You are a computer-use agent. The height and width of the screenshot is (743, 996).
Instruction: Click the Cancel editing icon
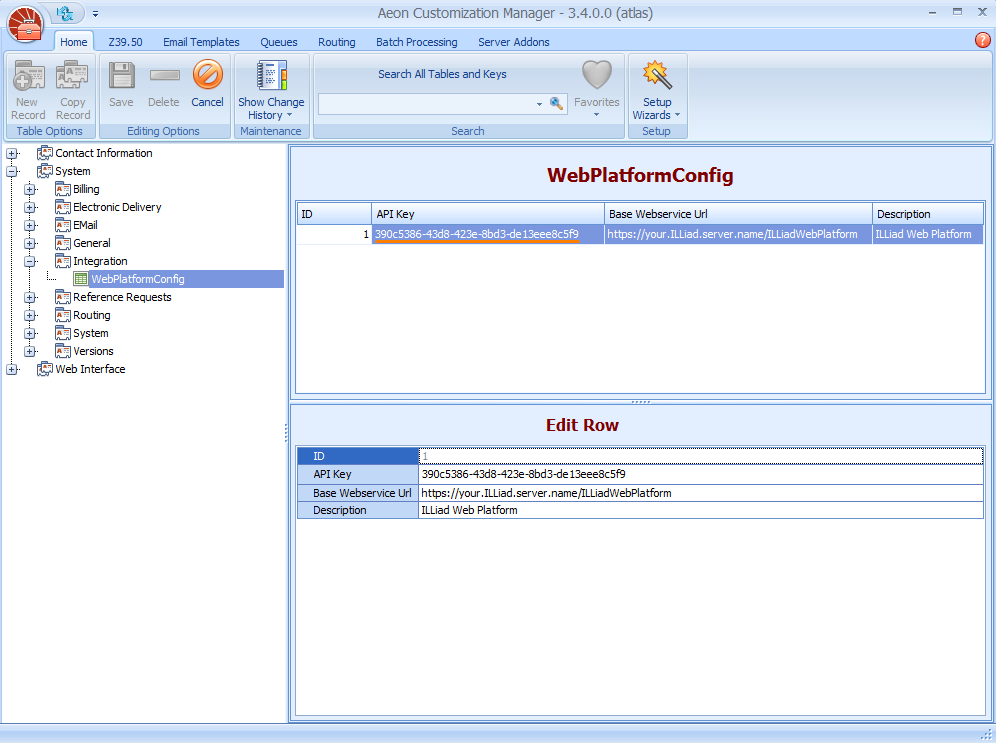pyautogui.click(x=207, y=78)
